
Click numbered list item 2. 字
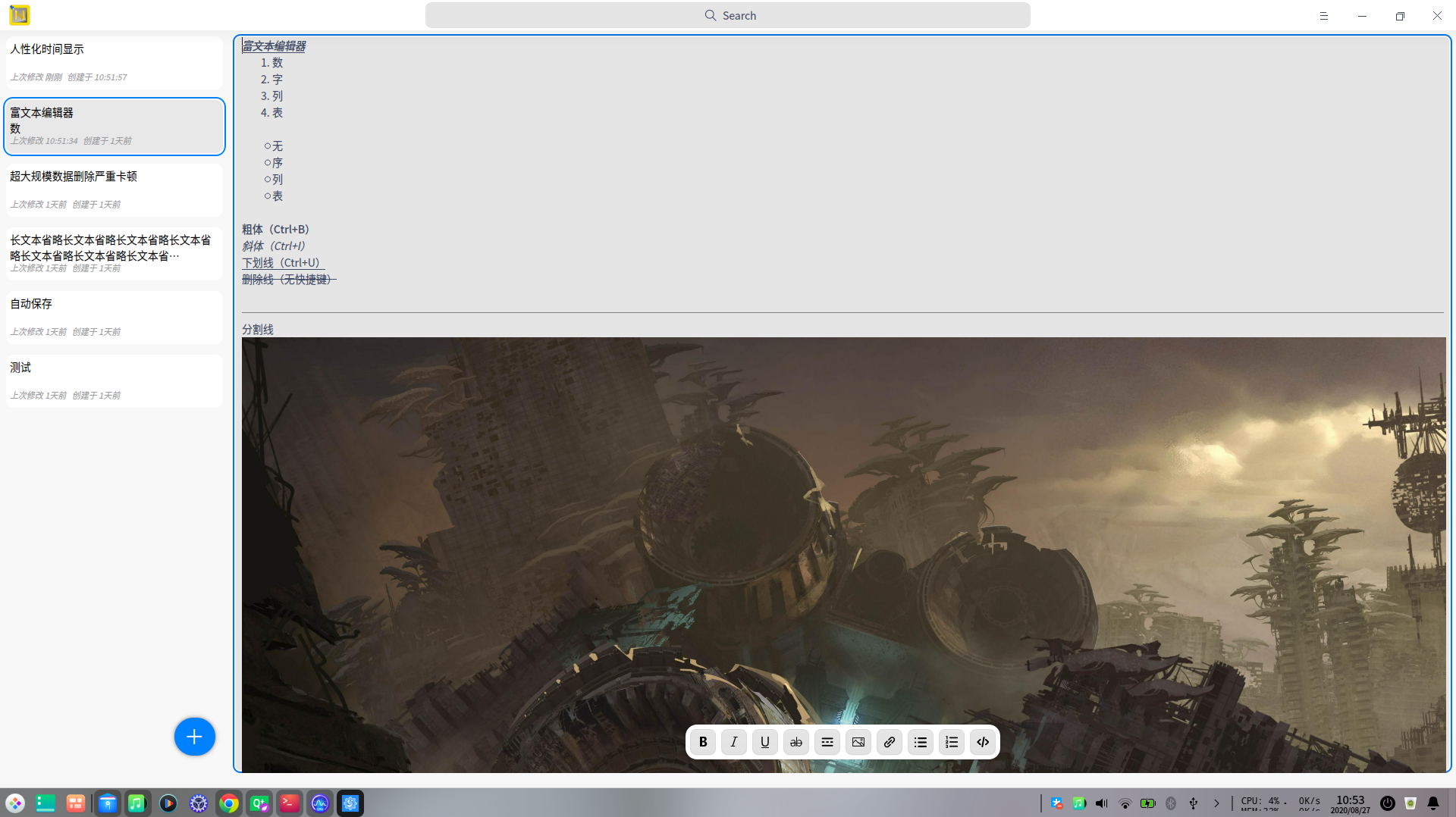coord(271,80)
